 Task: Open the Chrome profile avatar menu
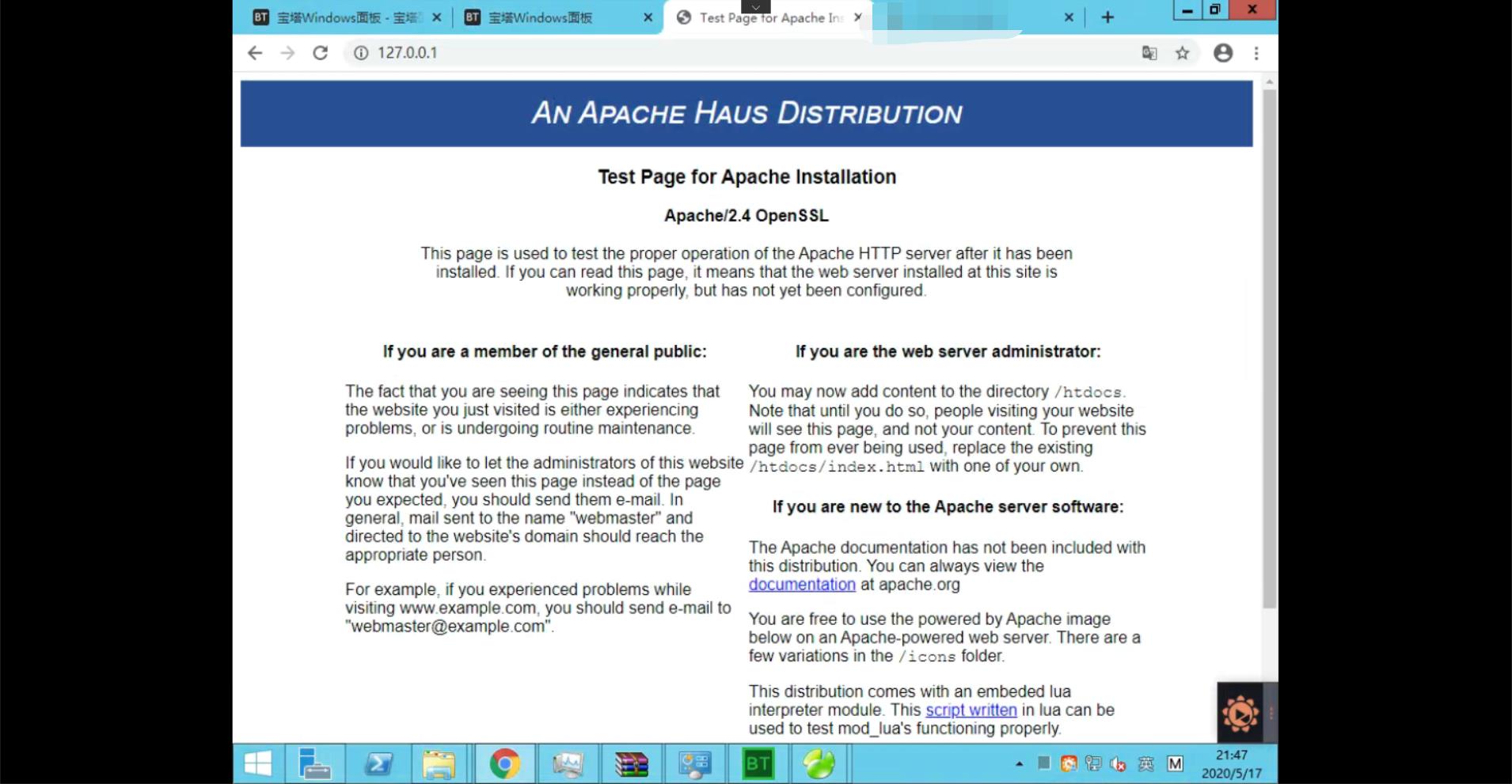click(1223, 53)
